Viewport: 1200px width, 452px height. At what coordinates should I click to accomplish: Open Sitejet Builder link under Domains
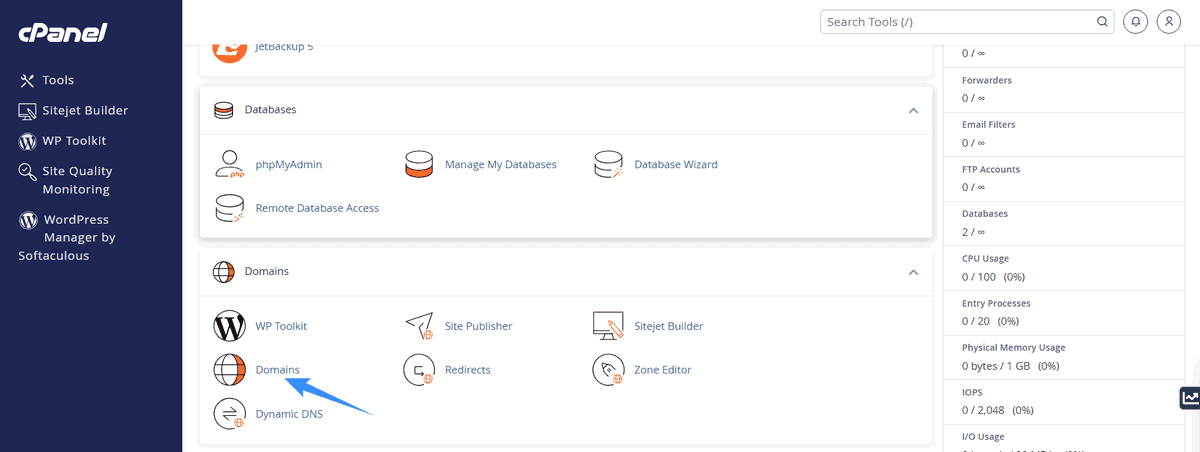669,326
